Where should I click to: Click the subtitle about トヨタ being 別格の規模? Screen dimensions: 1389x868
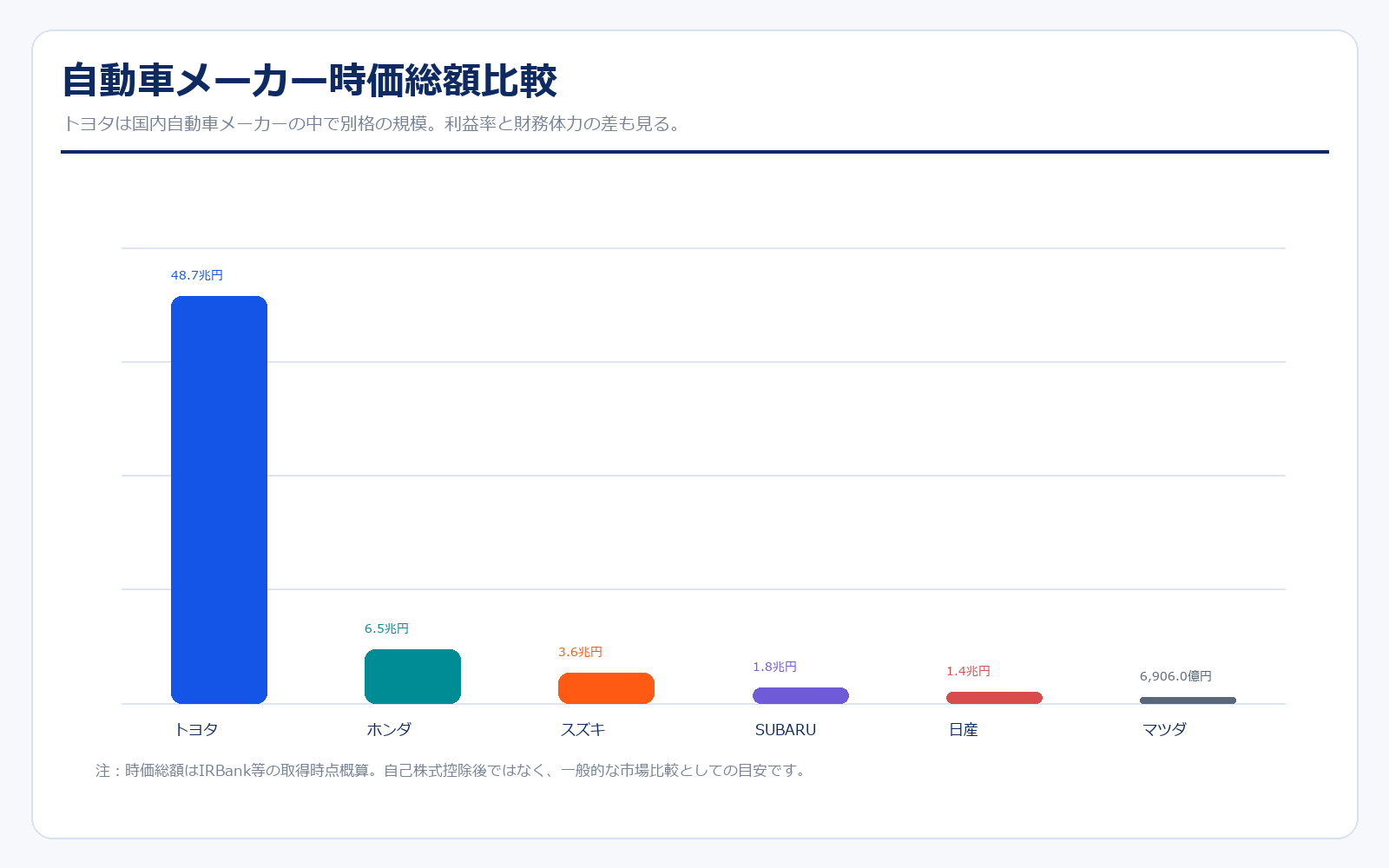coord(374,123)
